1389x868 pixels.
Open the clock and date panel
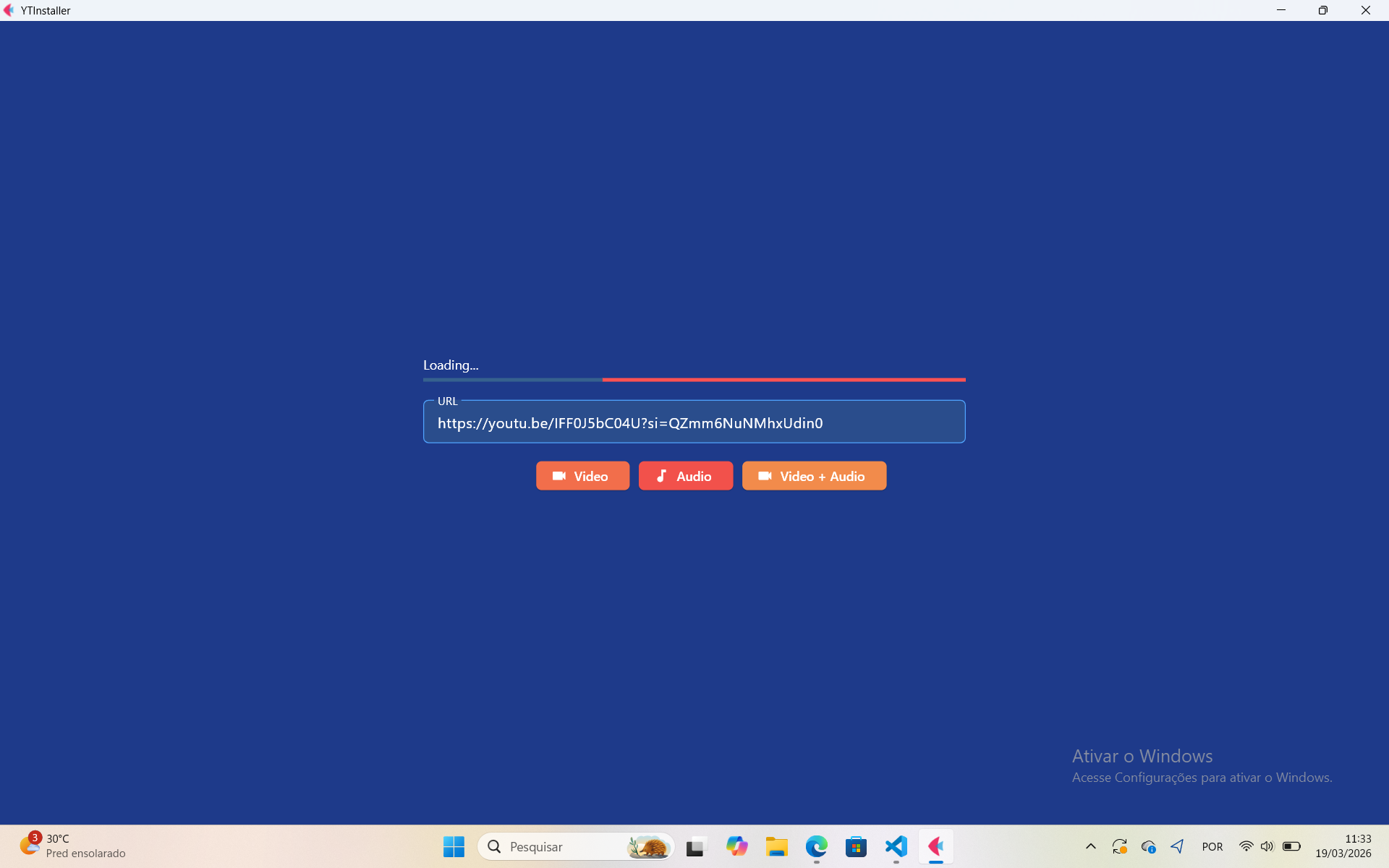coord(1343,846)
